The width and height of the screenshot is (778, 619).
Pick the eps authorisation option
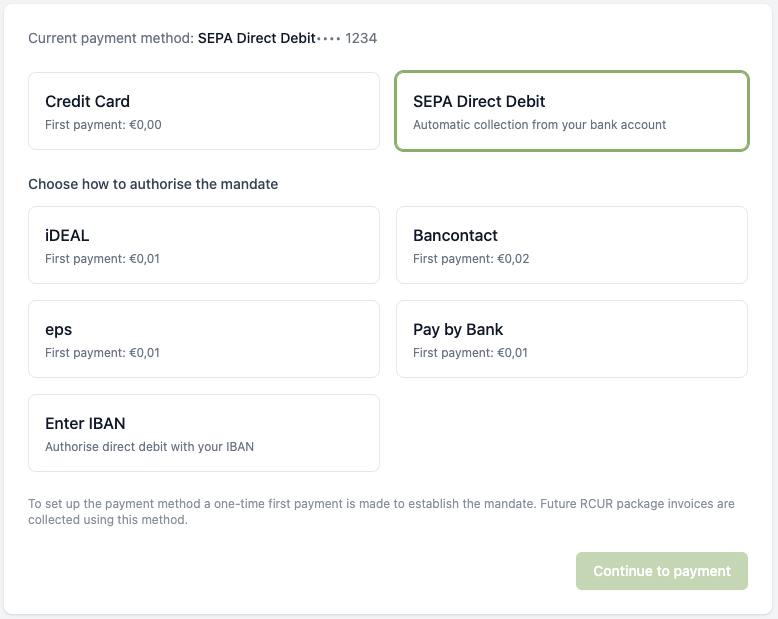click(x=204, y=339)
